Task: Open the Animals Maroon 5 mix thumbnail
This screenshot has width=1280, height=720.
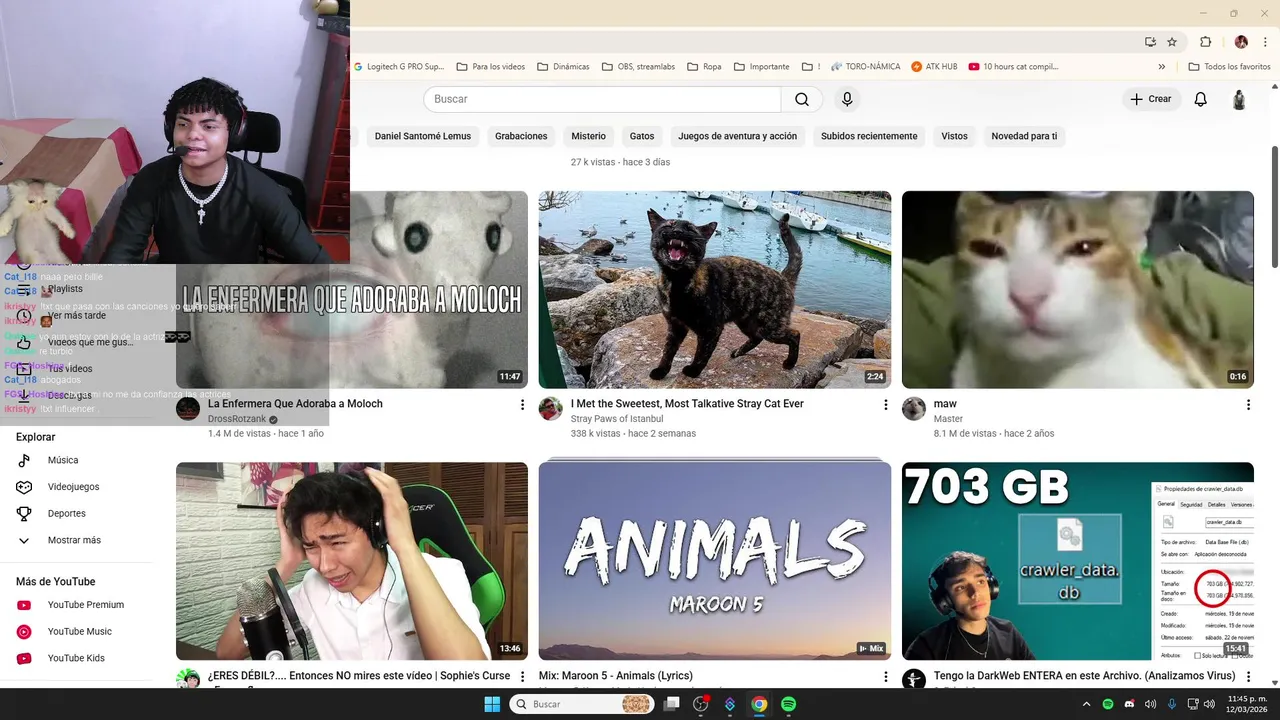Action: tap(715, 560)
